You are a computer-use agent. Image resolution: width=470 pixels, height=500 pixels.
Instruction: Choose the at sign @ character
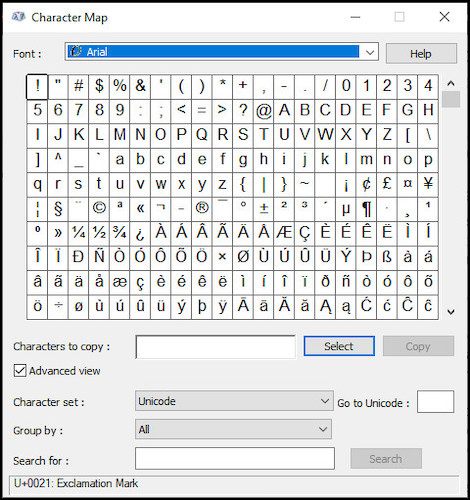tap(264, 110)
